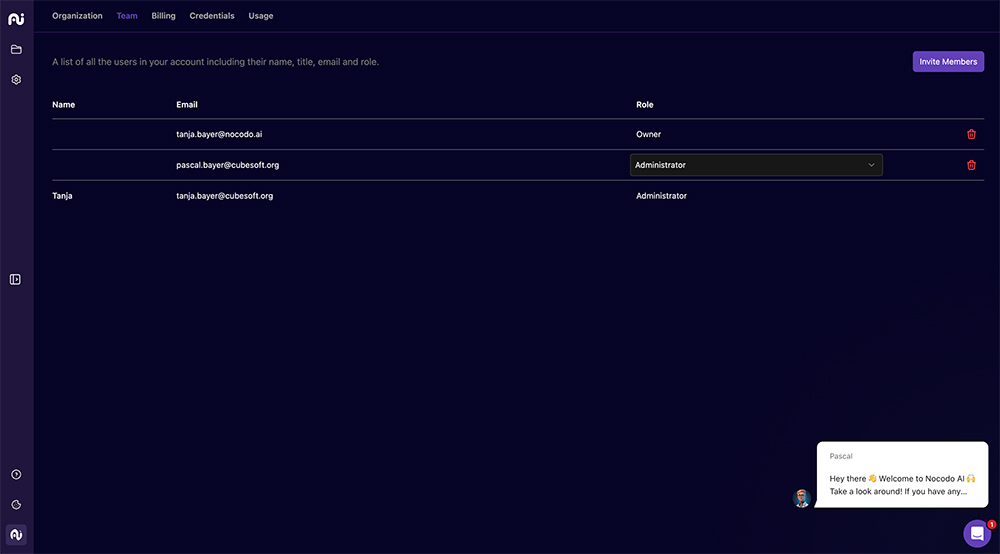Open the Nocodo account icon at the sidebar bottom
This screenshot has height=554, width=1000.
16,534
